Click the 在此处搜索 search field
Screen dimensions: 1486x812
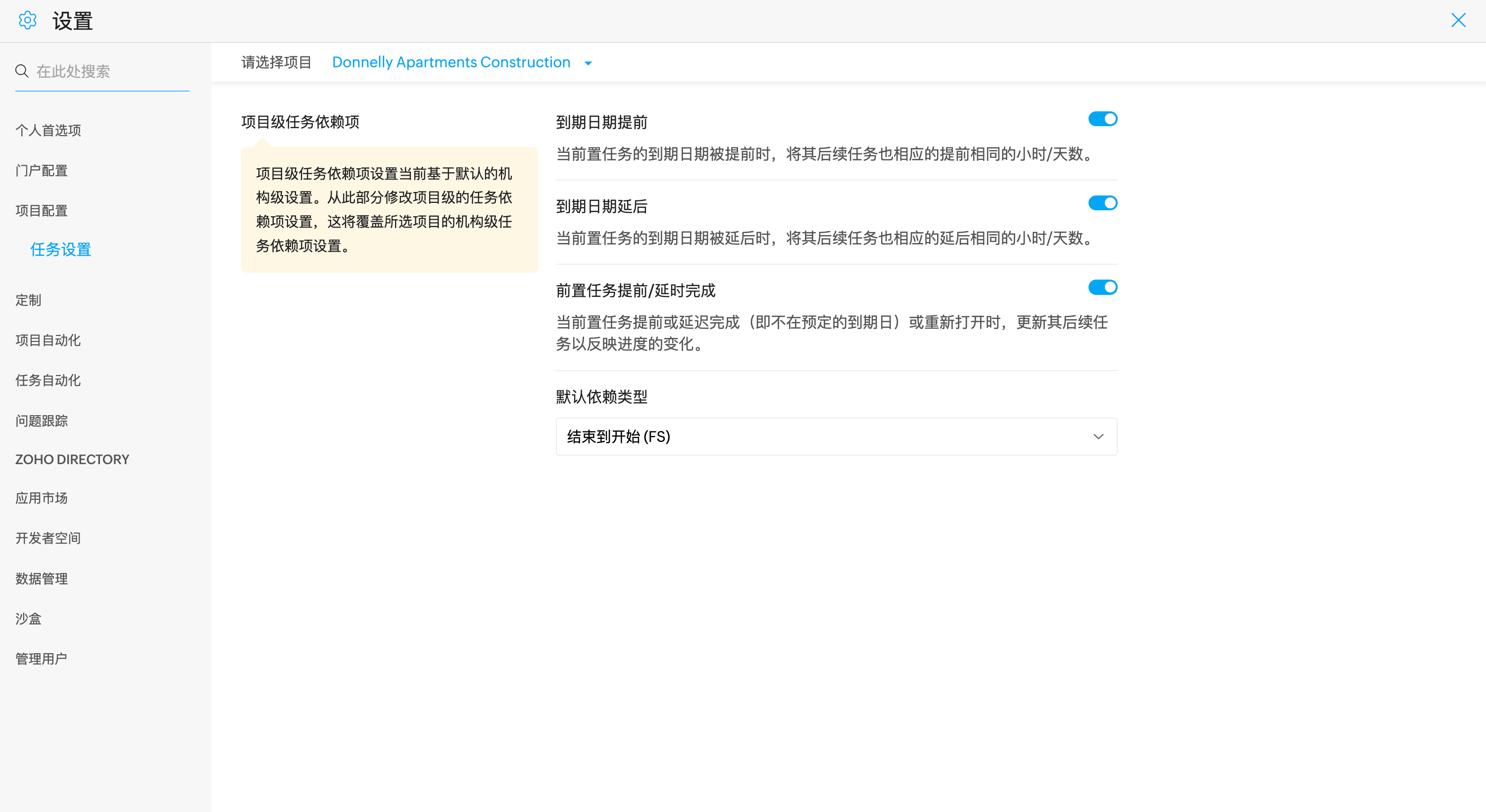click(109, 72)
